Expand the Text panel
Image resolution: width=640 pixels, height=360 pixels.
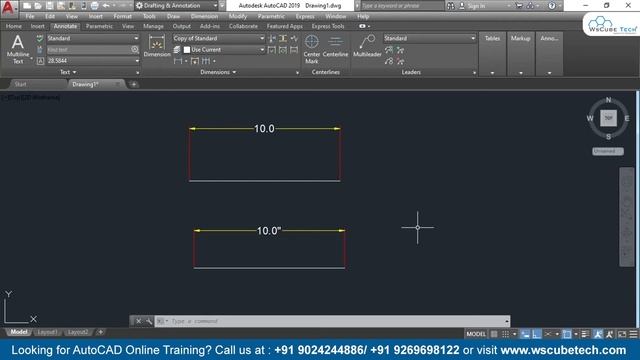click(x=68, y=72)
